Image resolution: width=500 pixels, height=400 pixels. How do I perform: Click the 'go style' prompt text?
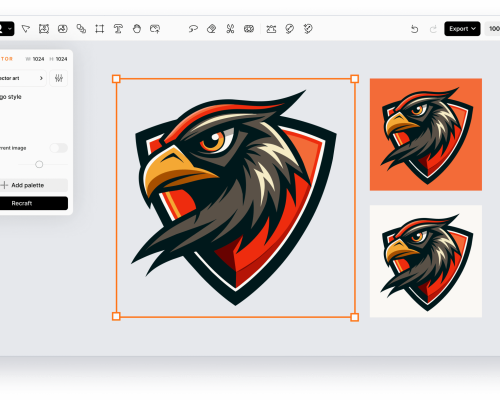click(x=11, y=97)
